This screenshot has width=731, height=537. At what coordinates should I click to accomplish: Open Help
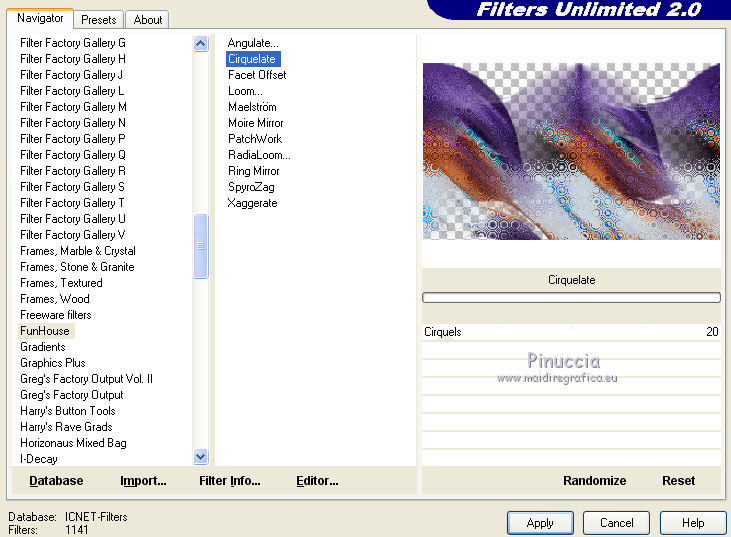693,523
